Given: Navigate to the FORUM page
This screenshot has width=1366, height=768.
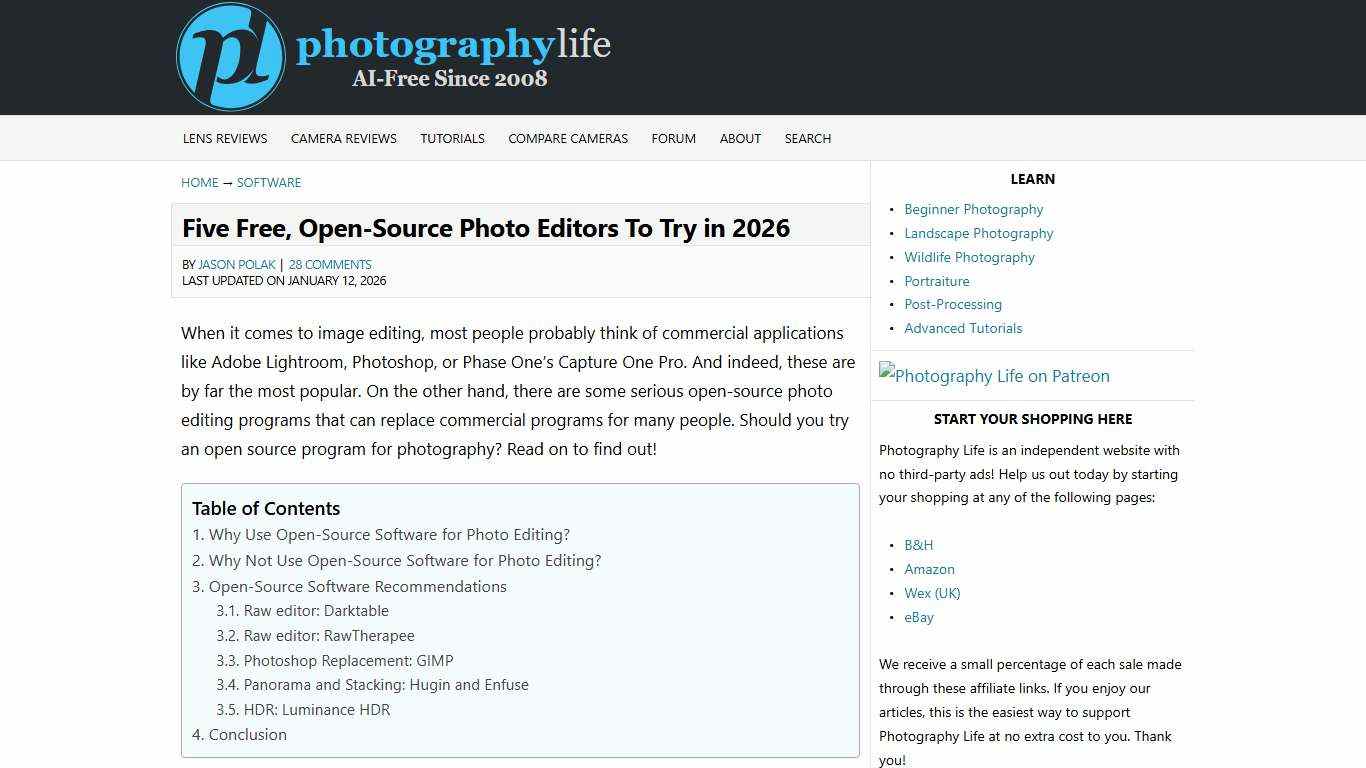Looking at the screenshot, I should point(673,138).
